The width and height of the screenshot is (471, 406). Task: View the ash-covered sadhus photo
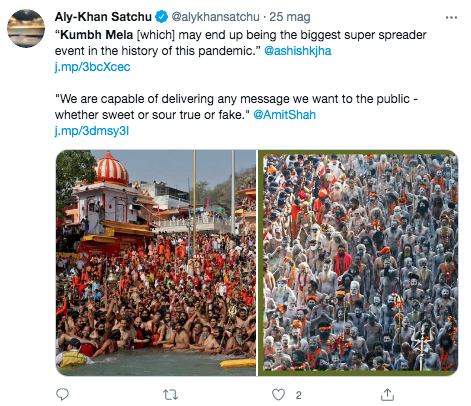(x=358, y=263)
